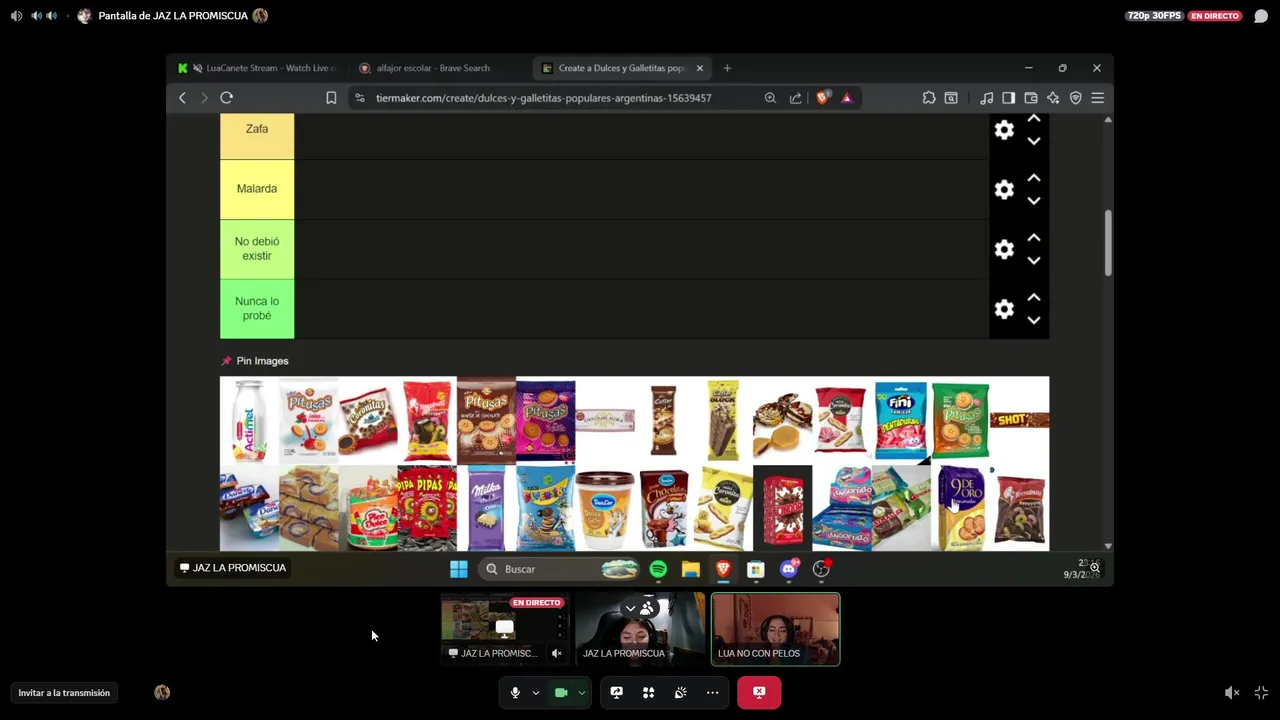
Task: Open Brave Leo AI sparkle icon
Action: (x=1053, y=98)
